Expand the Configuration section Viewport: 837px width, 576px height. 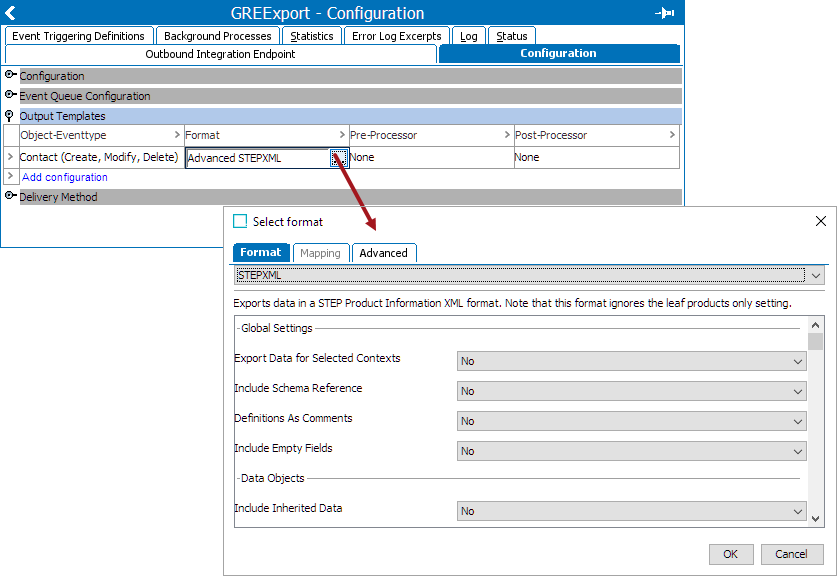pyautogui.click(x=11, y=76)
